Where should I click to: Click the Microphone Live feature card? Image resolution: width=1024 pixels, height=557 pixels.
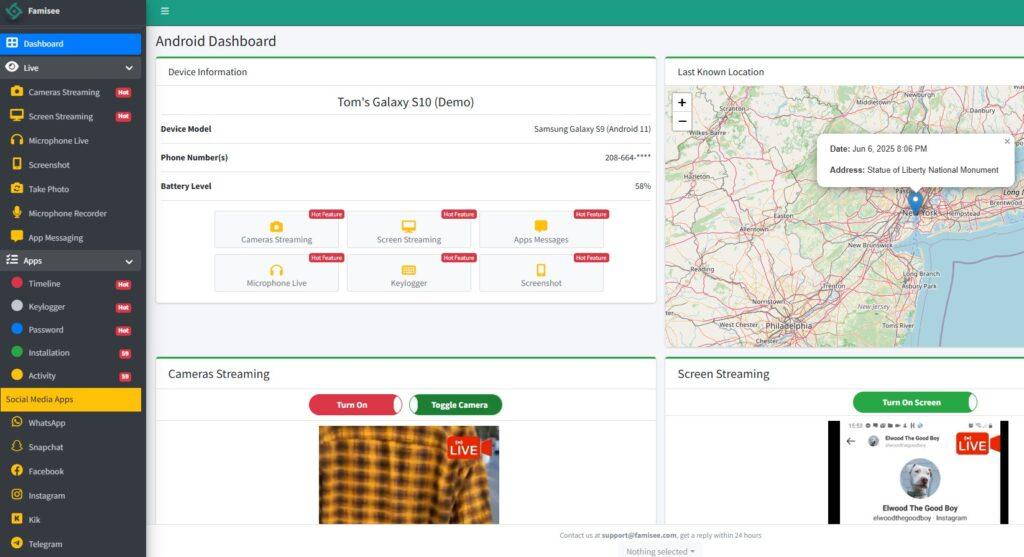276,273
